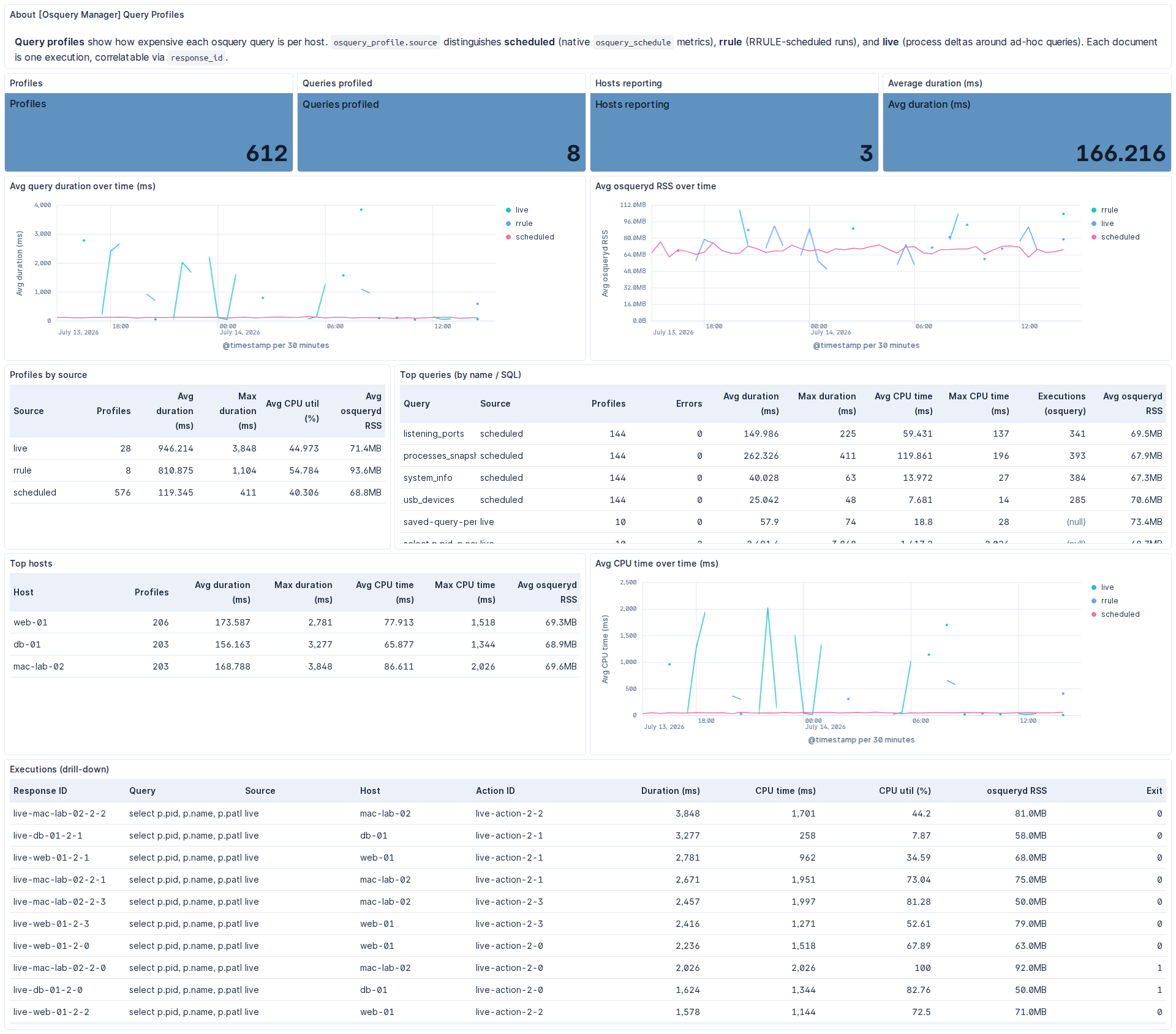The image size is (1176, 1034).
Task: Click response ID 'live-mac-lab-02-2-0'
Action: tap(59, 968)
